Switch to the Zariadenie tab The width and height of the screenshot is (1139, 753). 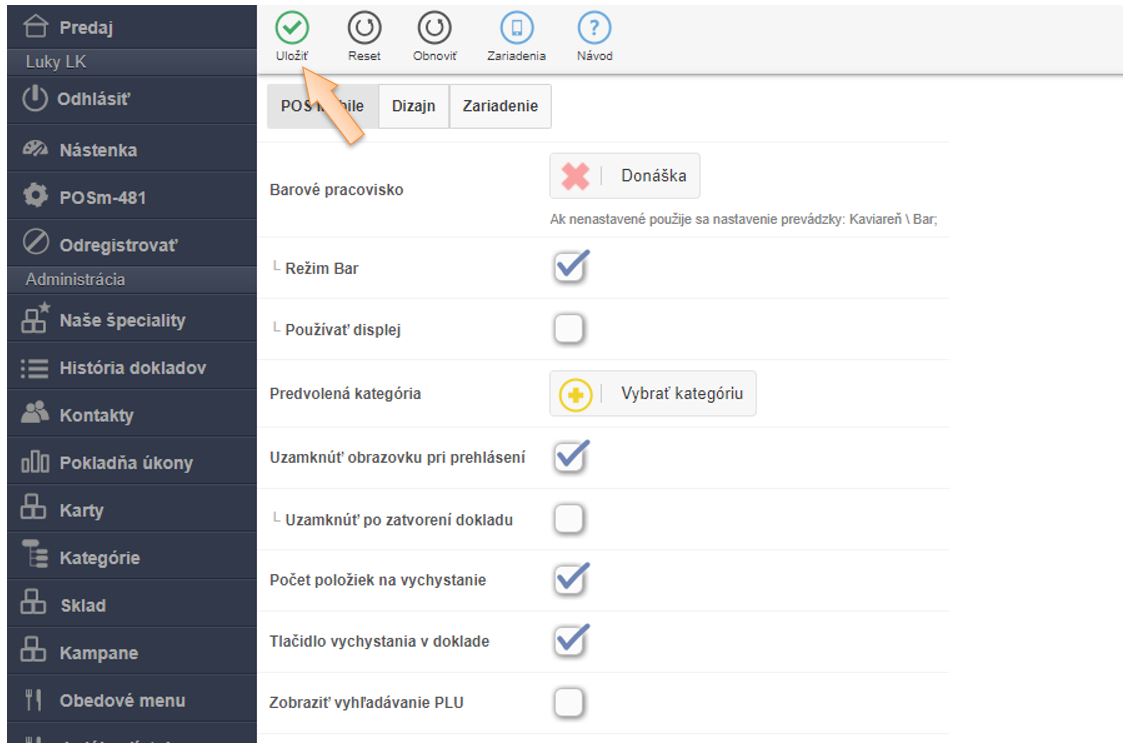pyautogui.click(x=500, y=107)
